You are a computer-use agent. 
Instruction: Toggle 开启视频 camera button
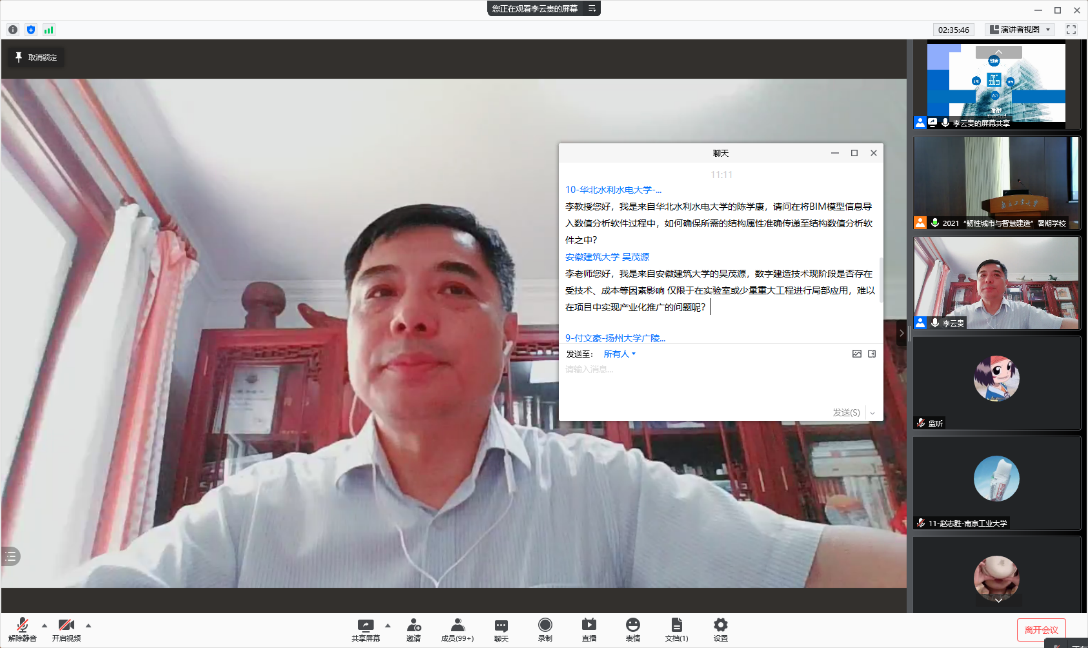pyautogui.click(x=66, y=627)
